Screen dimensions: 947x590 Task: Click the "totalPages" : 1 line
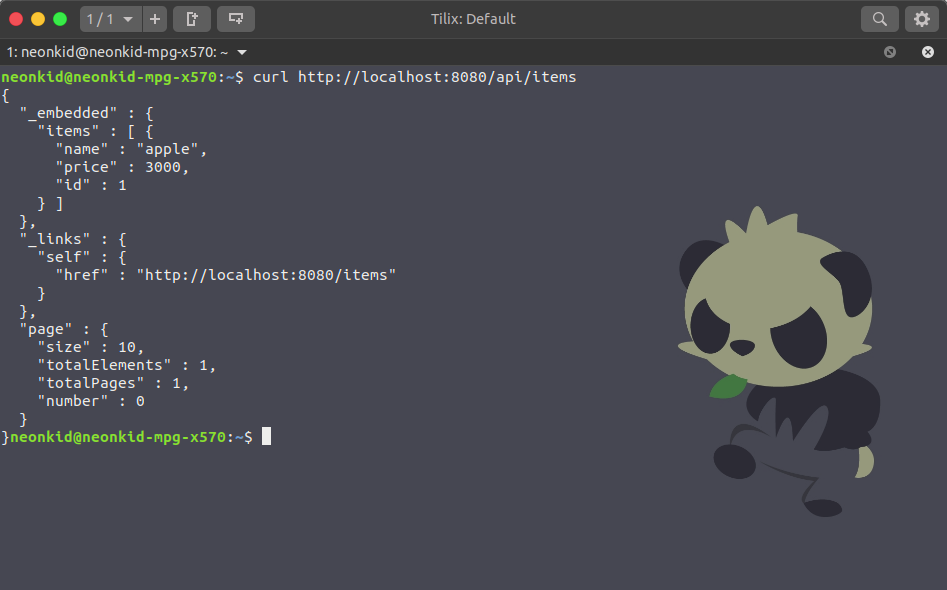point(113,383)
